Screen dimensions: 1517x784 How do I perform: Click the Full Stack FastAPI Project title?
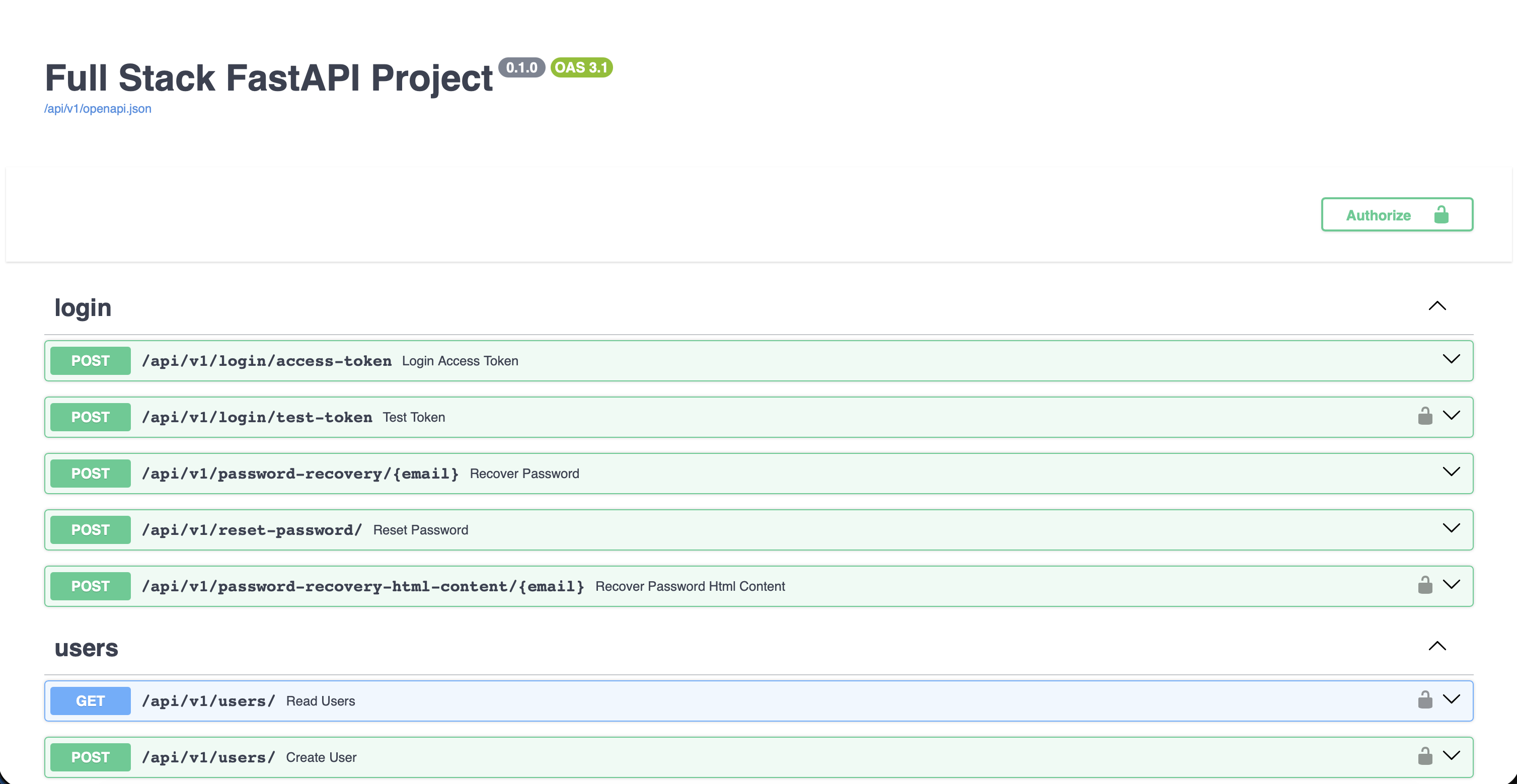point(269,79)
